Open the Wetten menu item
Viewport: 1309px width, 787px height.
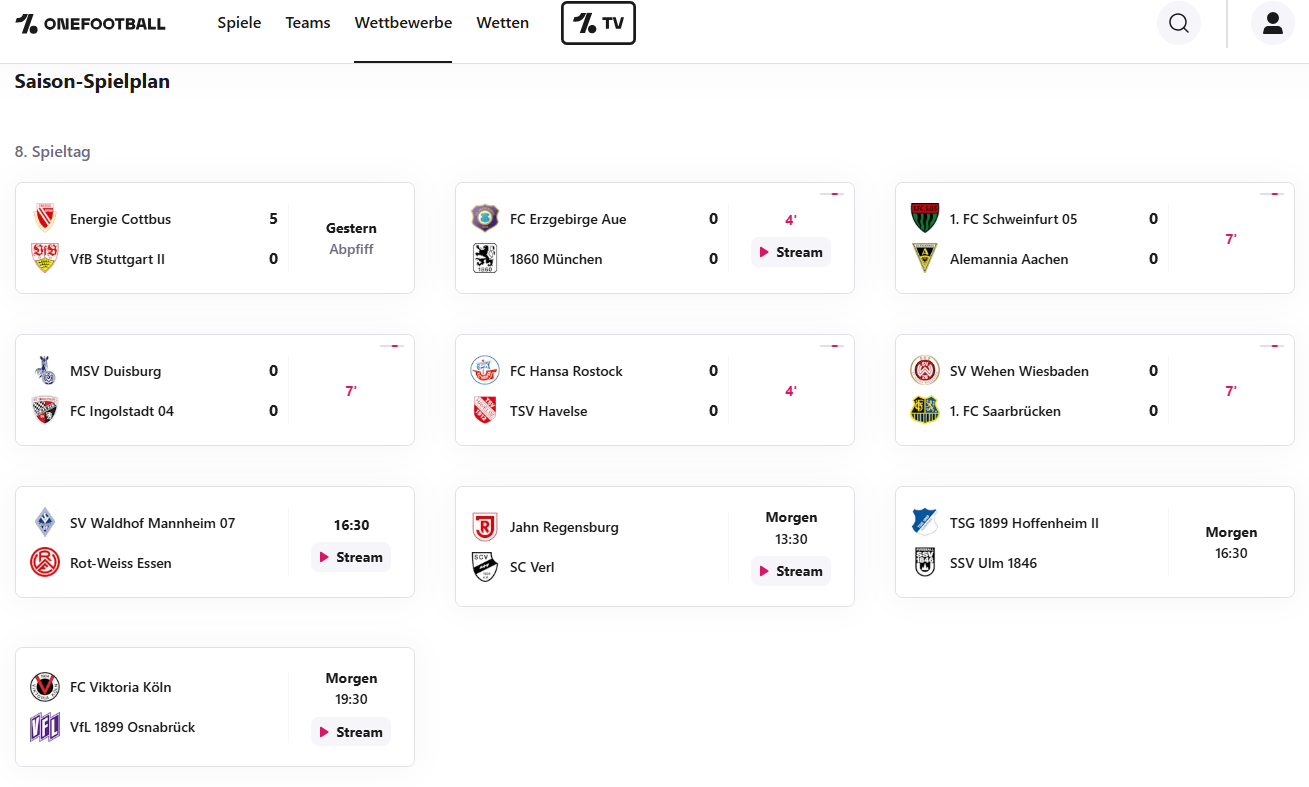[502, 23]
